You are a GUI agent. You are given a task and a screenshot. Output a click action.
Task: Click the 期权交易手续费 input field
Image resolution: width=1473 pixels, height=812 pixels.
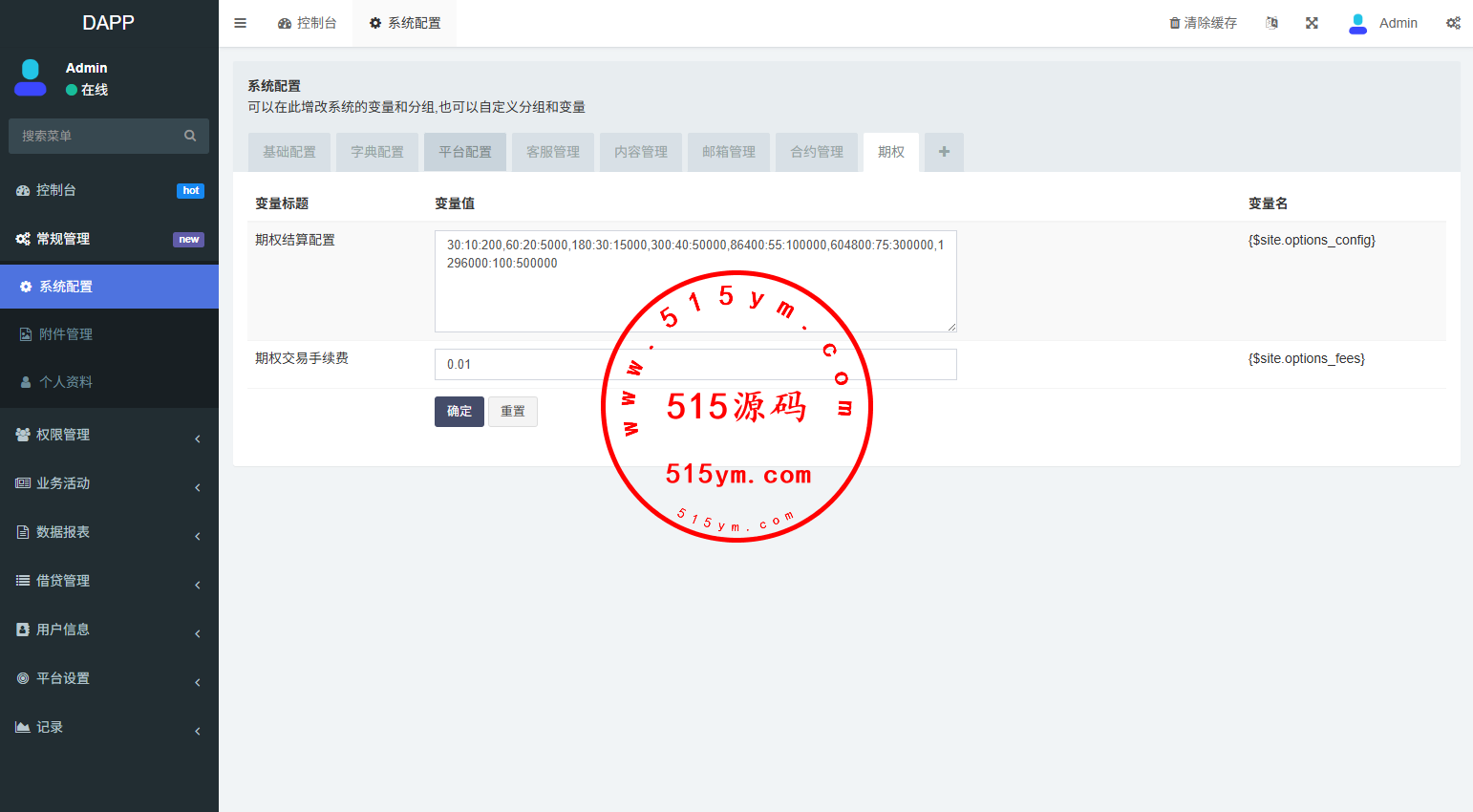pyautogui.click(x=525, y=364)
